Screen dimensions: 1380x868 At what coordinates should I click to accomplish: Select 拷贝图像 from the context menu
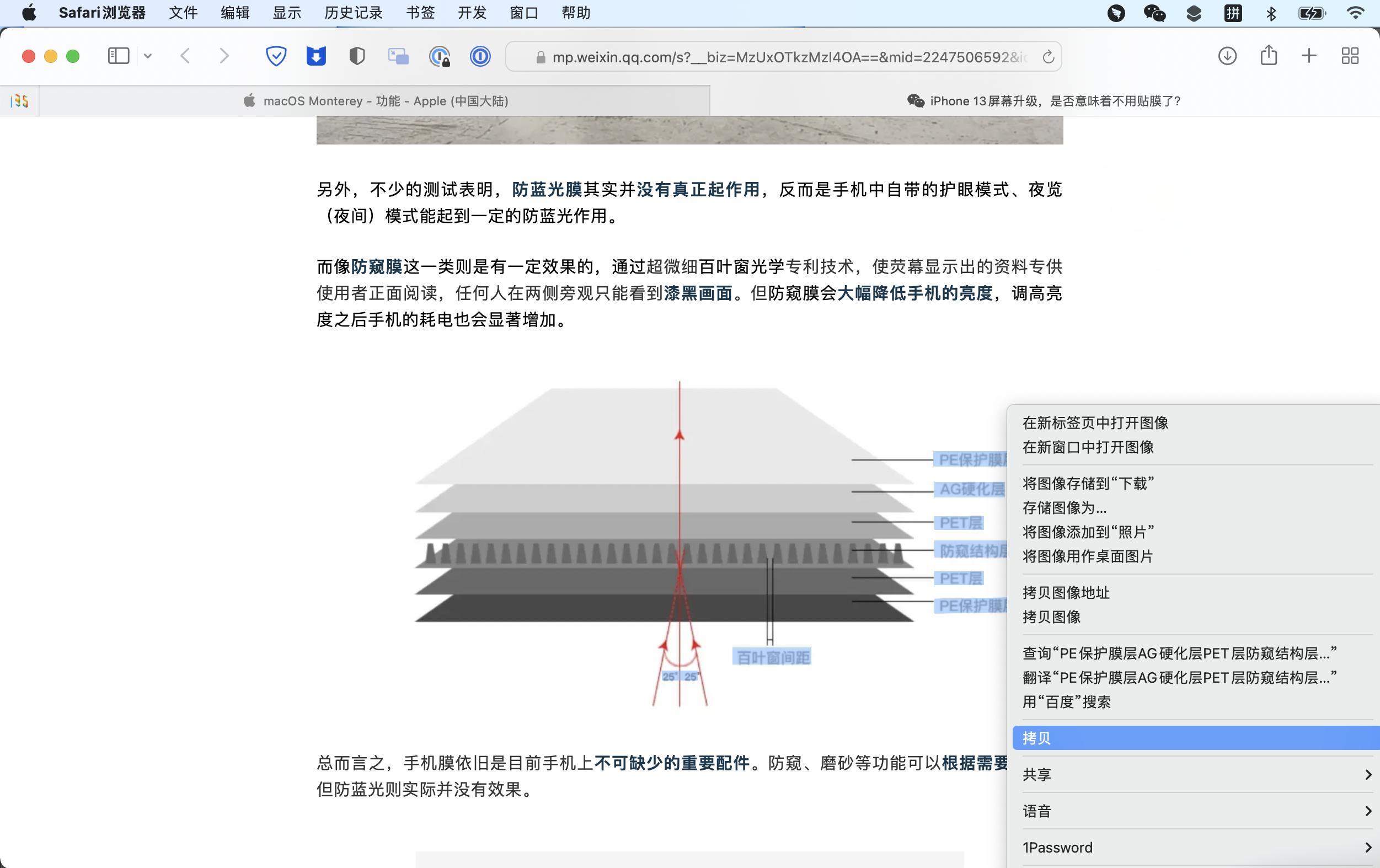point(1052,617)
